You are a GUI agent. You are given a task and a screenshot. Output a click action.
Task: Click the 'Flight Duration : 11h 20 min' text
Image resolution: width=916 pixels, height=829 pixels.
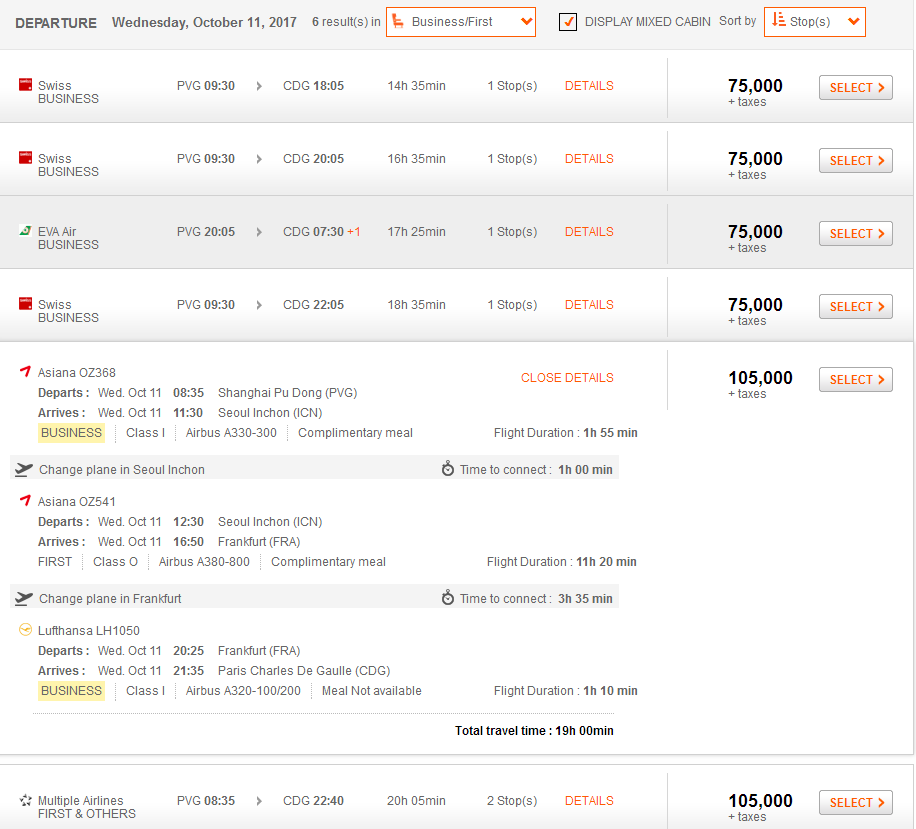[561, 562]
